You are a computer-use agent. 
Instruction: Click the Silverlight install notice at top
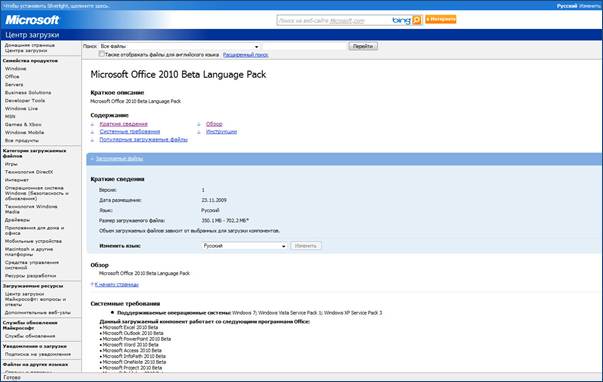click(56, 6)
